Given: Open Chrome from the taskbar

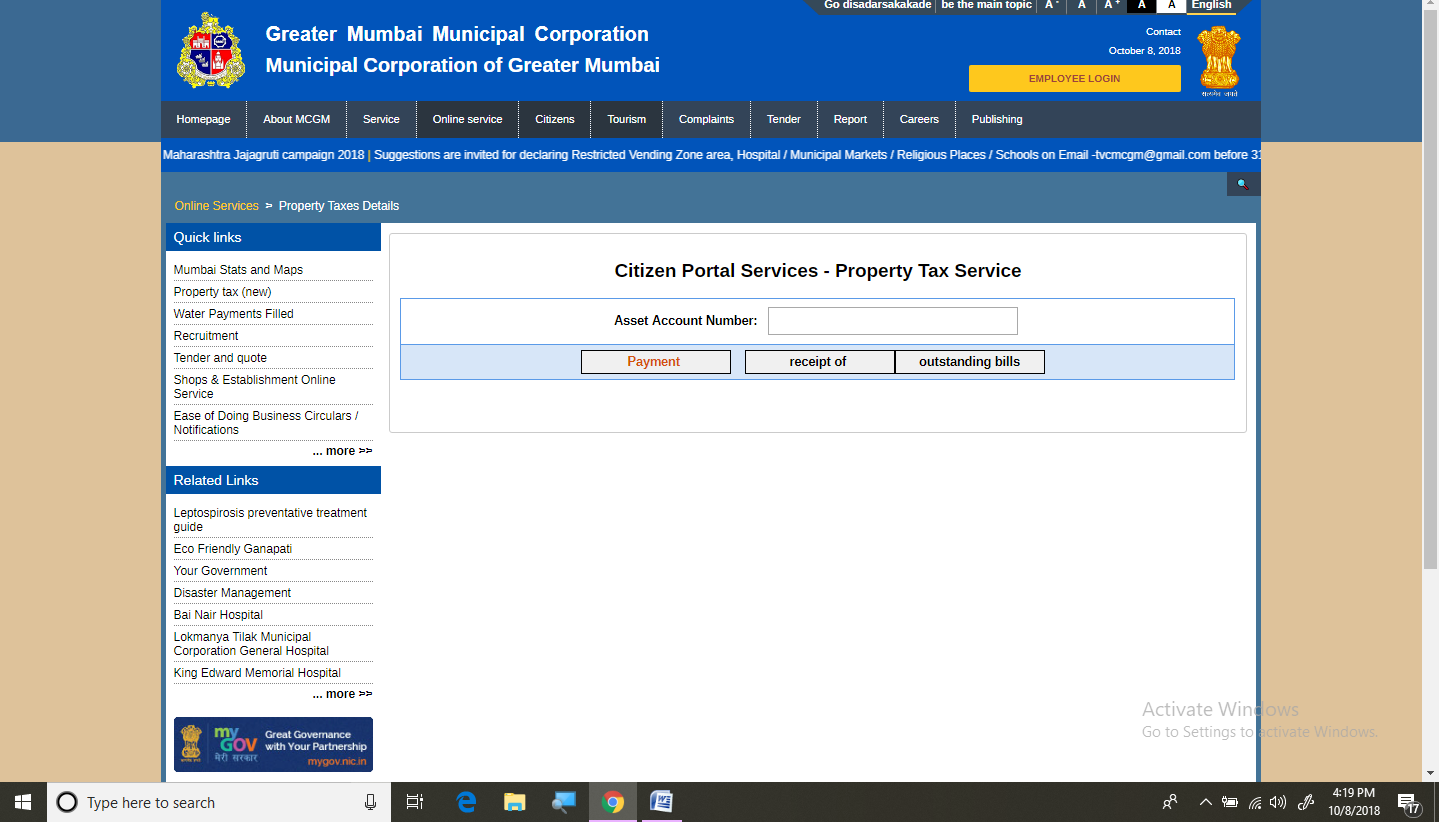Looking at the screenshot, I should point(613,801).
